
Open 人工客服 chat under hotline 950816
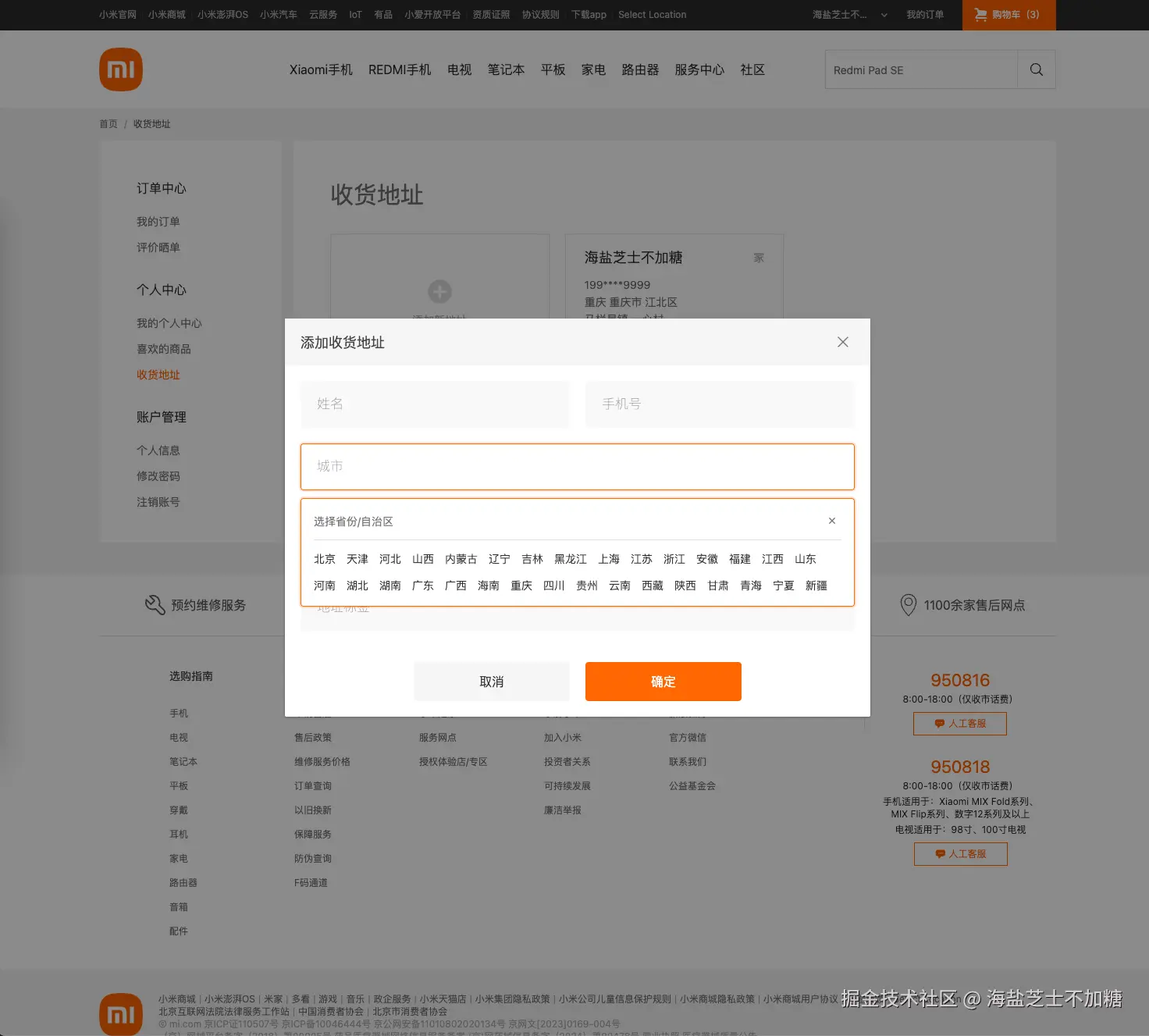point(960,724)
